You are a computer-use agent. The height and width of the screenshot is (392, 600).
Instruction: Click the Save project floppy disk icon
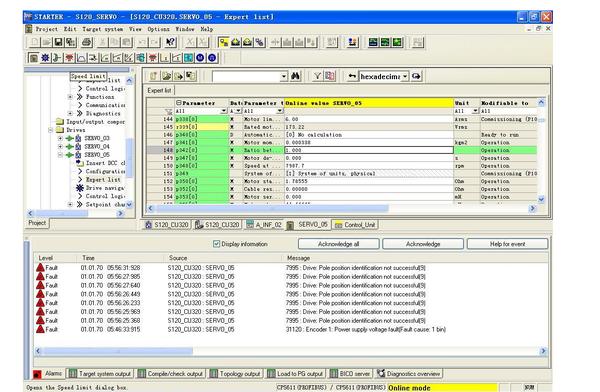click(59, 42)
